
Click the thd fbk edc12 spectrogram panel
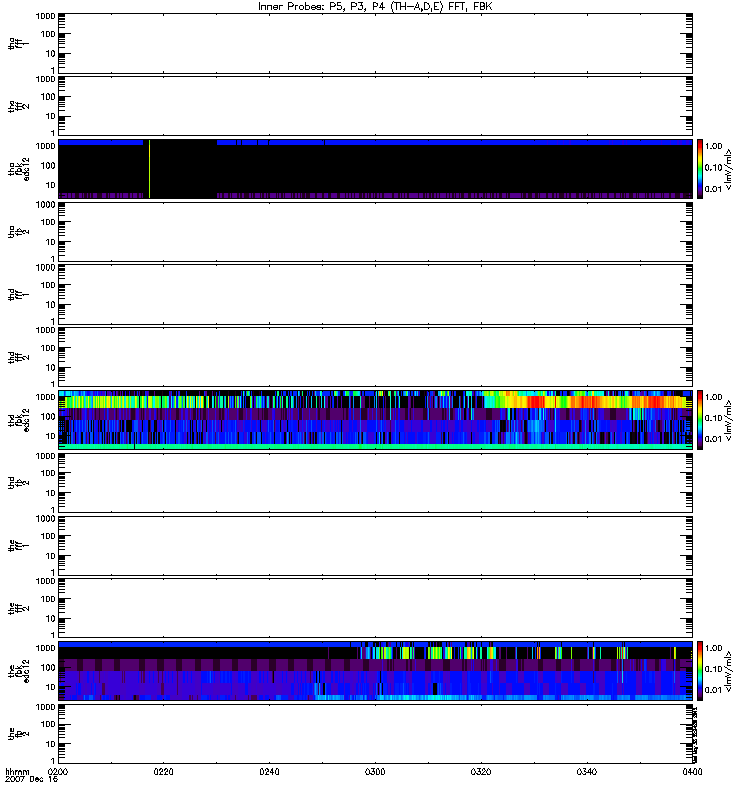pos(376,420)
